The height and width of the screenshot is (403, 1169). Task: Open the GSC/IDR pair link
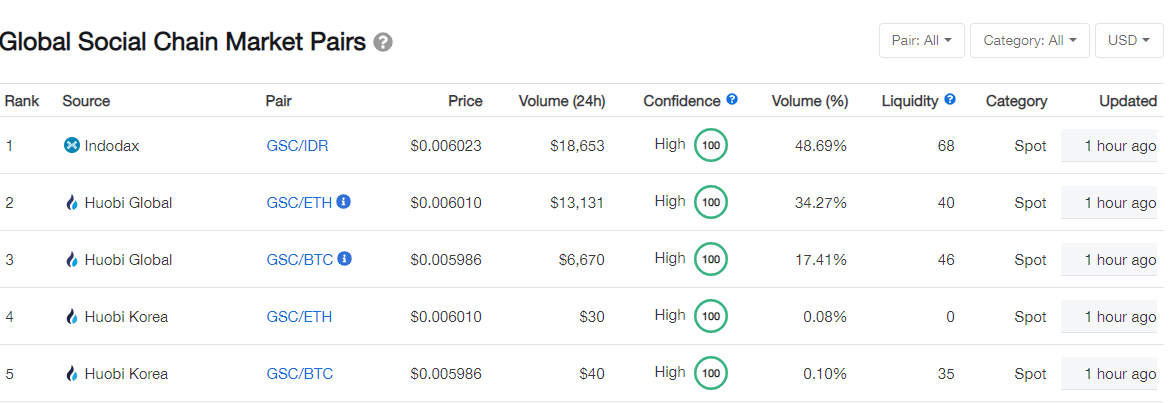[x=297, y=146]
